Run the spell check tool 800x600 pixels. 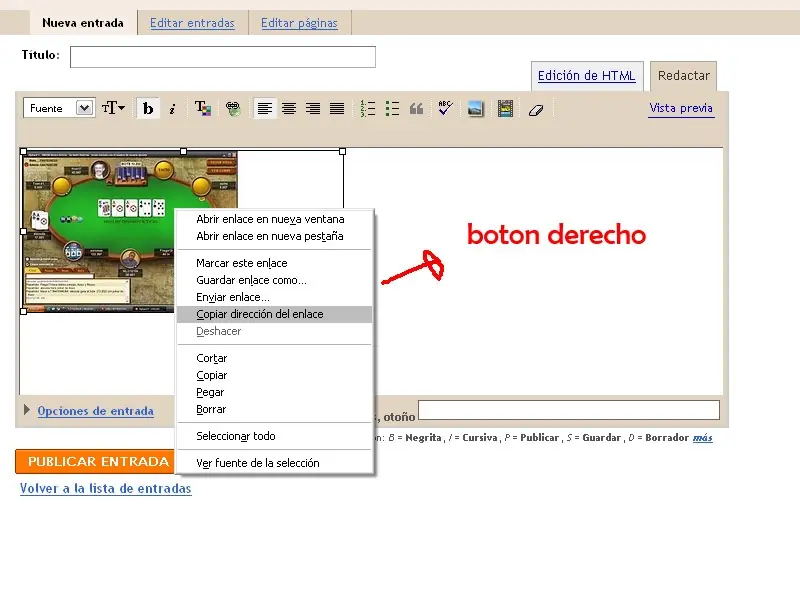444,109
